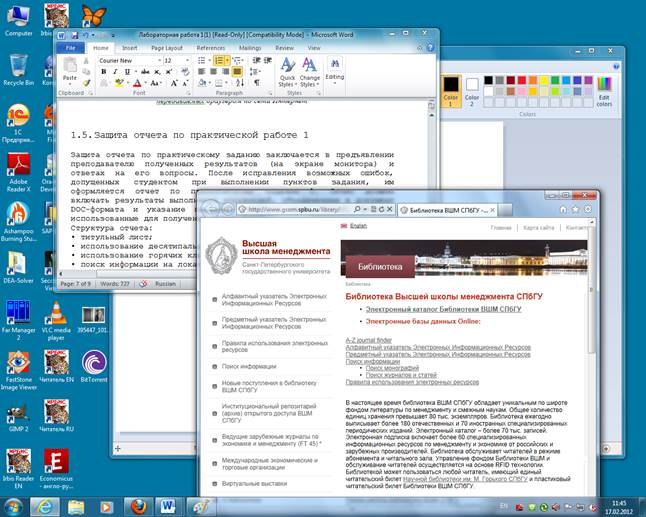Click Grow Font icon in Word
This screenshot has height=517, width=646.
click(x=174, y=83)
